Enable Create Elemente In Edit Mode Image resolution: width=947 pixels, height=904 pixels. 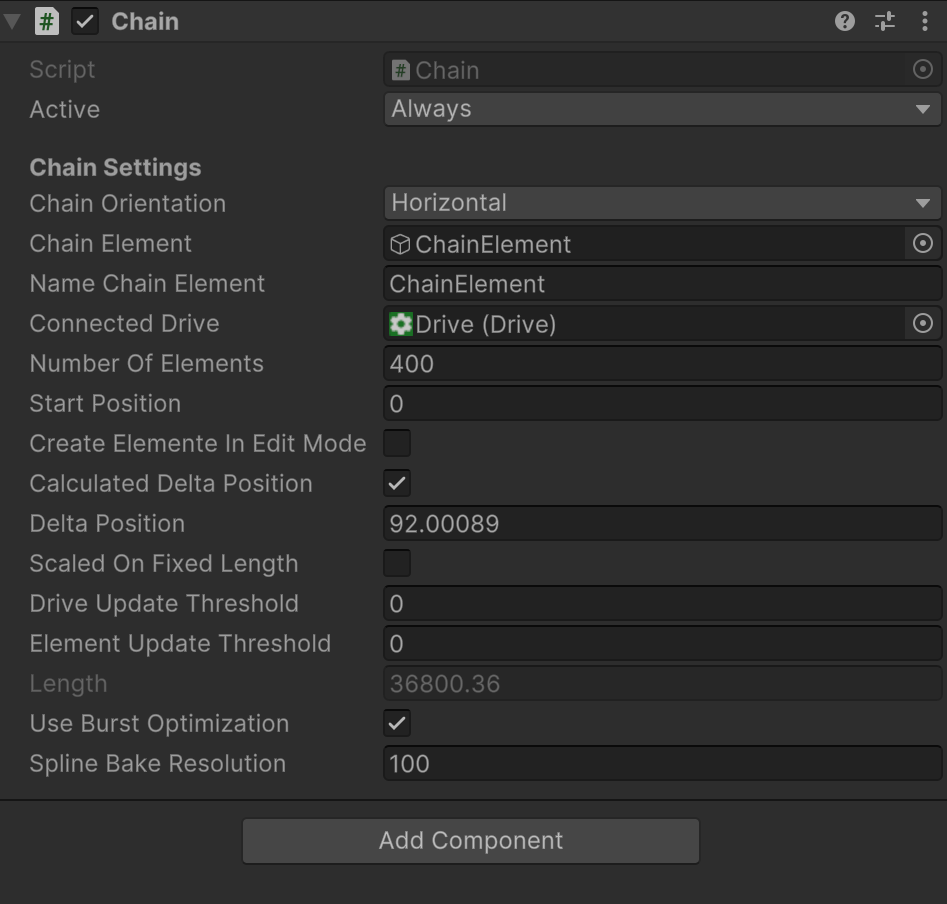397,443
